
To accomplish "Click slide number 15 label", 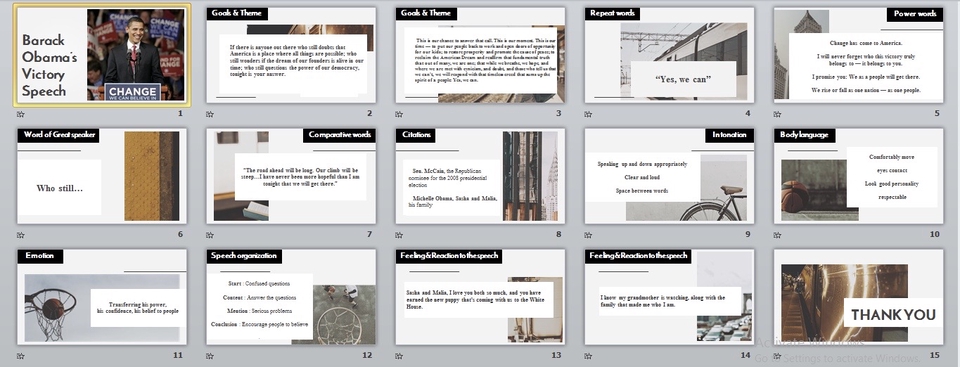I will click(934, 355).
